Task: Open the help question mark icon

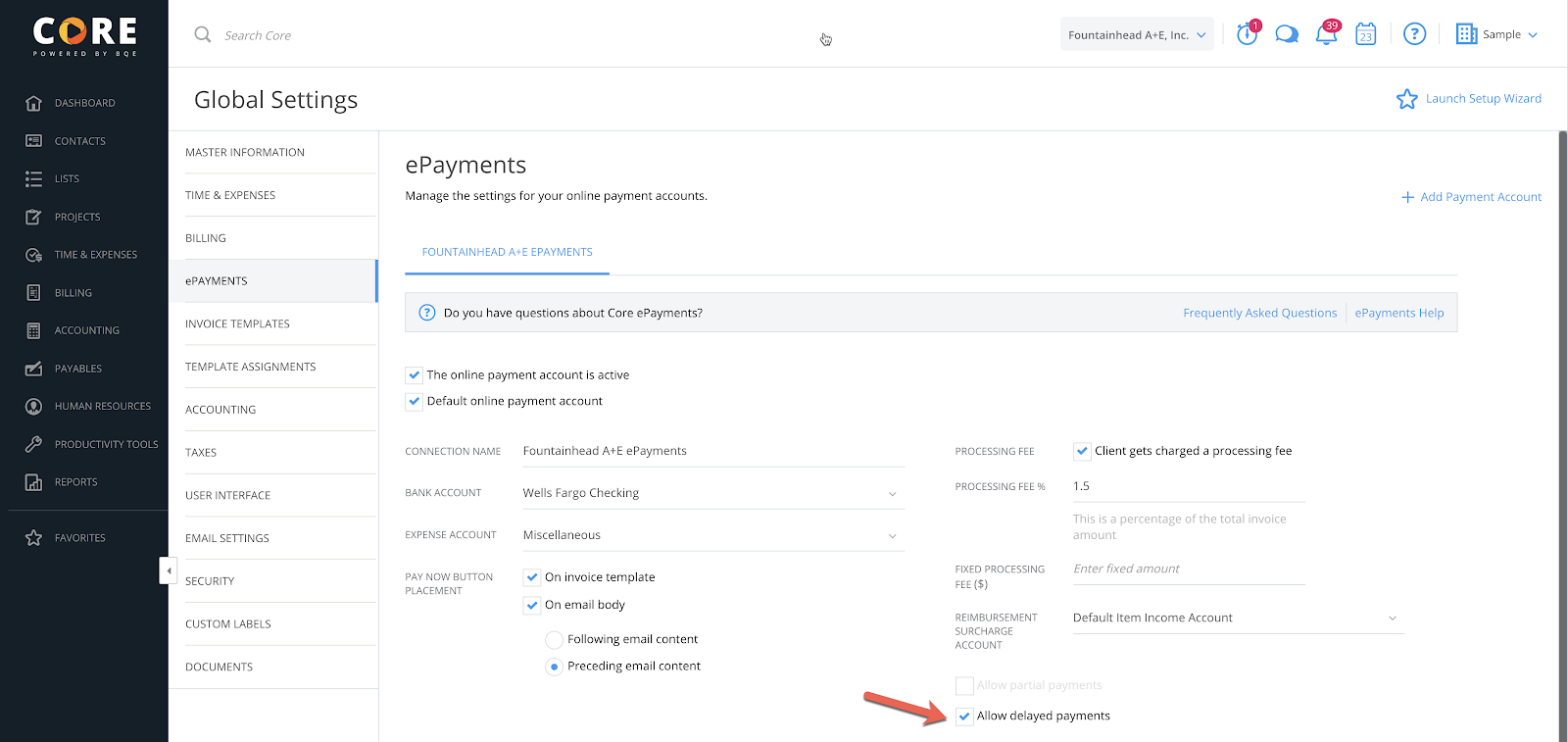Action: [1414, 34]
